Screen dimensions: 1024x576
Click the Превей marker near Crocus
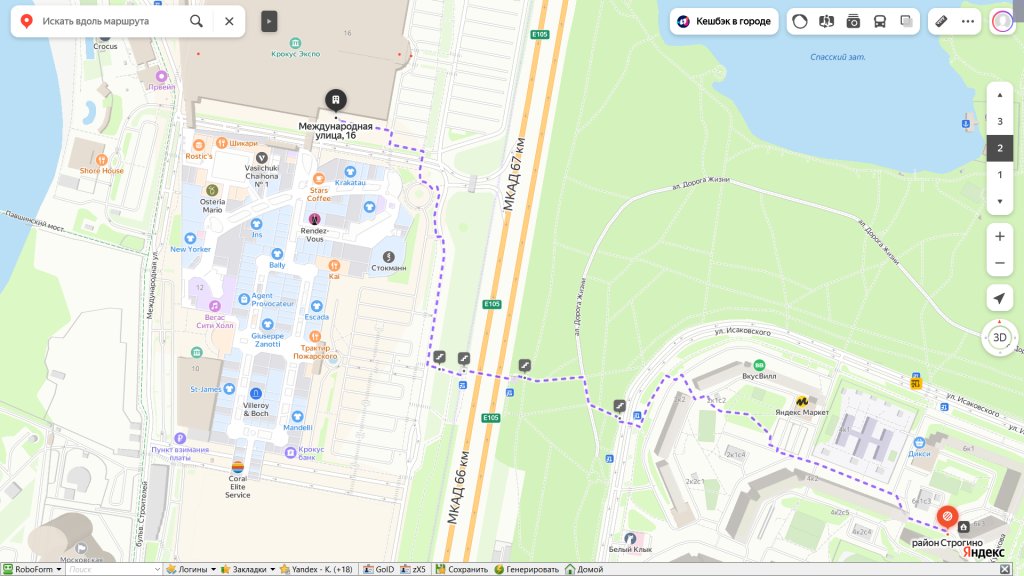[x=161, y=76]
